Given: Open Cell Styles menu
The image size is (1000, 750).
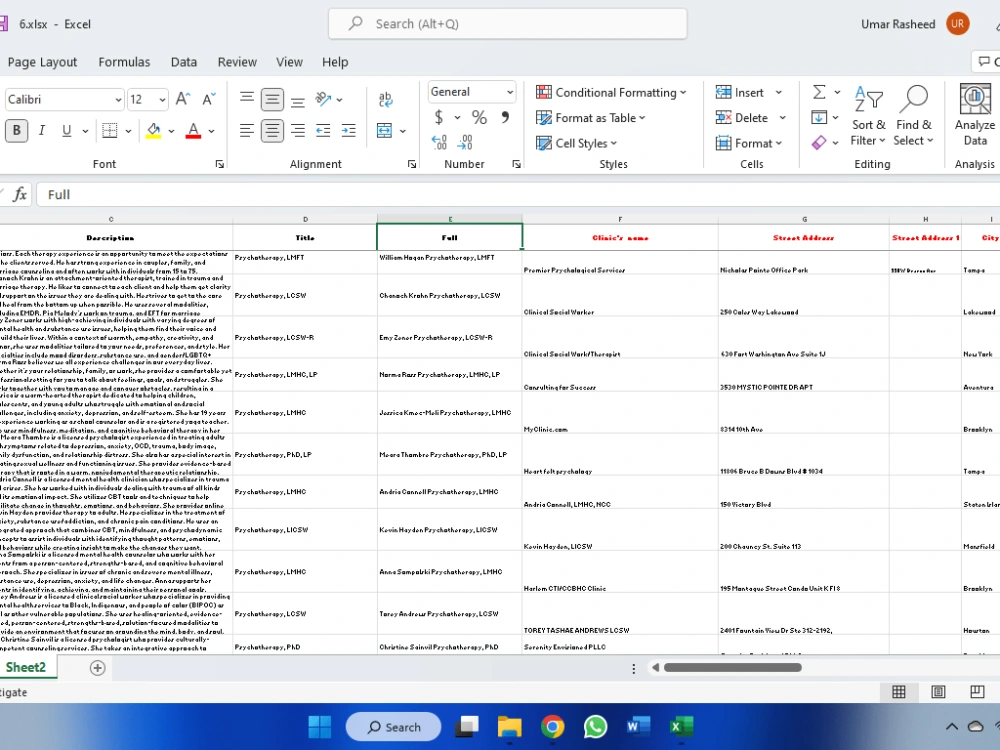Looking at the screenshot, I should 577,143.
